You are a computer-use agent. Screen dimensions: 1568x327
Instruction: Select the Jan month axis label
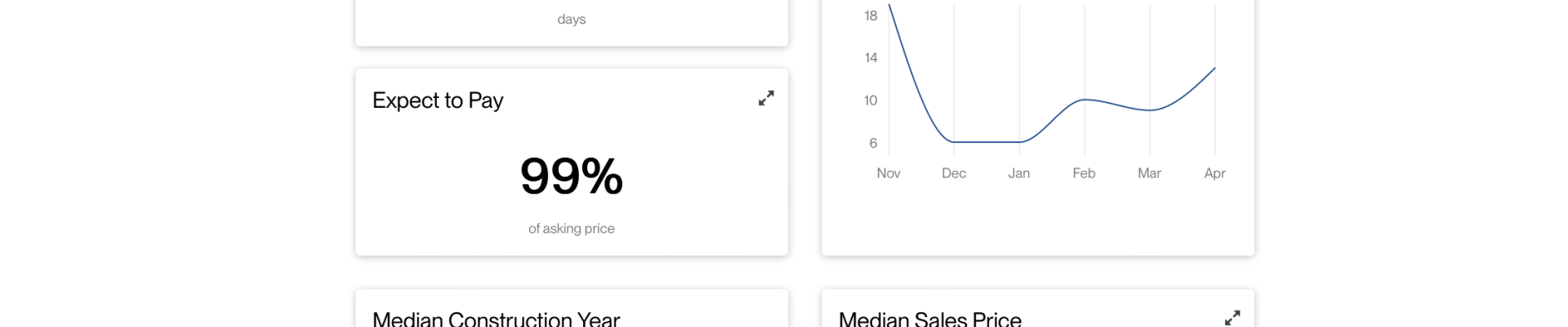point(1019,173)
